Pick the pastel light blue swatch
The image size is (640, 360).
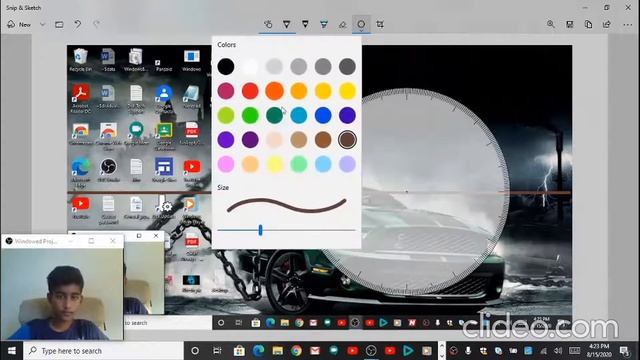[323, 164]
